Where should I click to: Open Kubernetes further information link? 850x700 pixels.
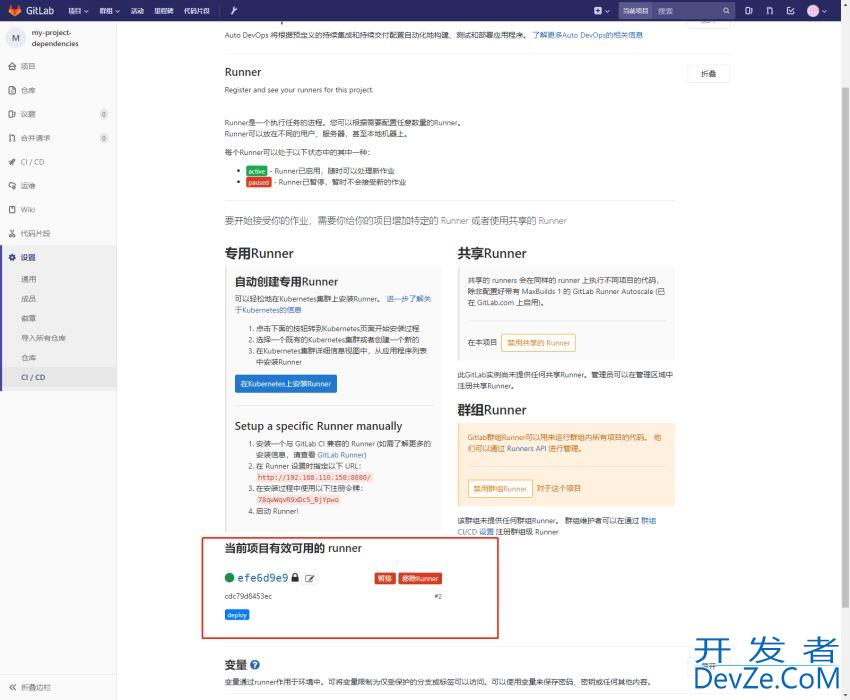(x=333, y=304)
